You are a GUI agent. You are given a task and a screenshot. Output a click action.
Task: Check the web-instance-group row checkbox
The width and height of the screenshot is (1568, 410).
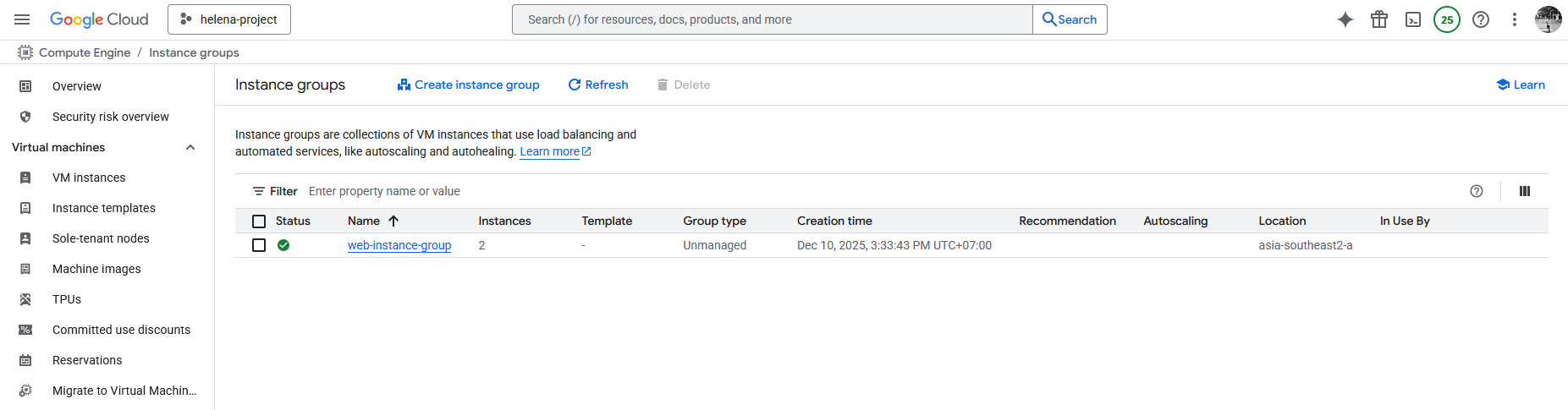click(x=259, y=245)
